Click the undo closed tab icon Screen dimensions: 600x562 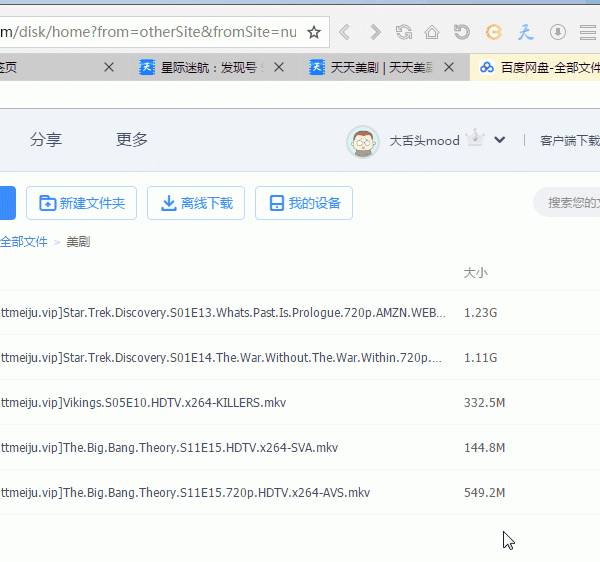(461, 32)
